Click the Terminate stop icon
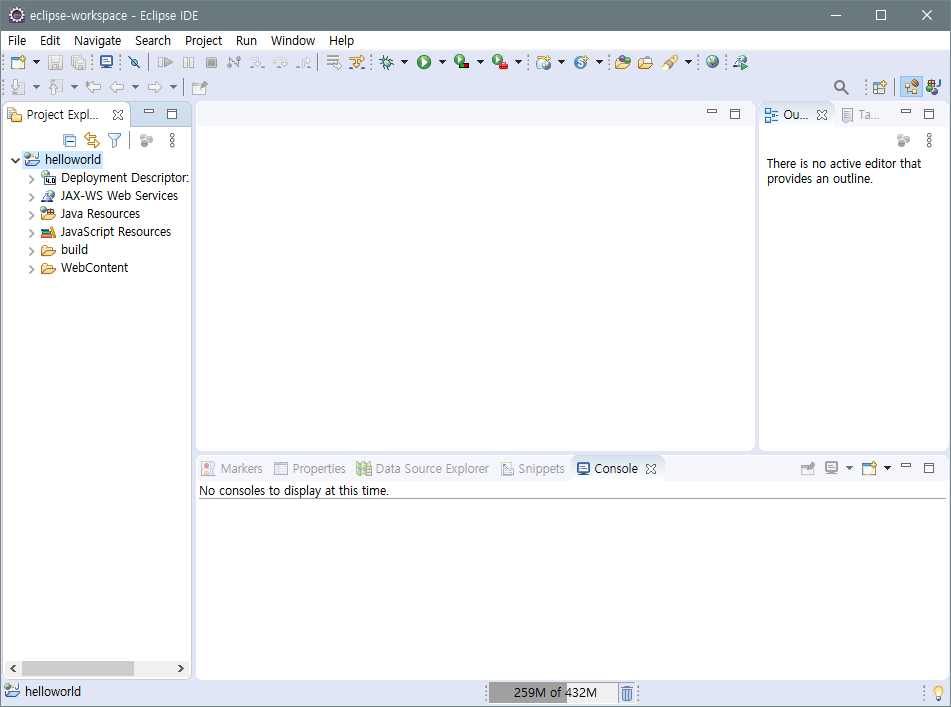 211,62
